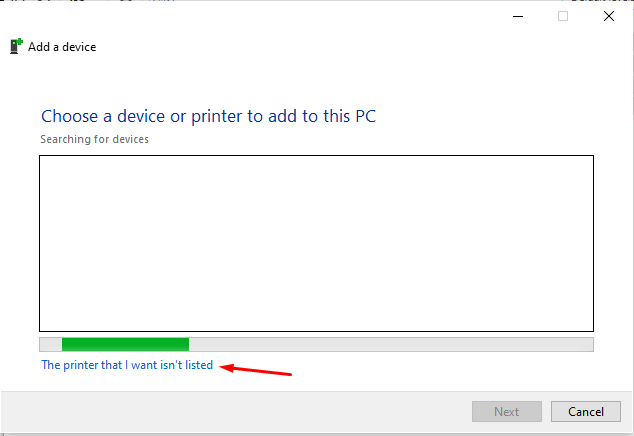Click the unfilled gray progress bar area
Image resolution: width=634 pixels, height=436 pixels.
click(391, 344)
